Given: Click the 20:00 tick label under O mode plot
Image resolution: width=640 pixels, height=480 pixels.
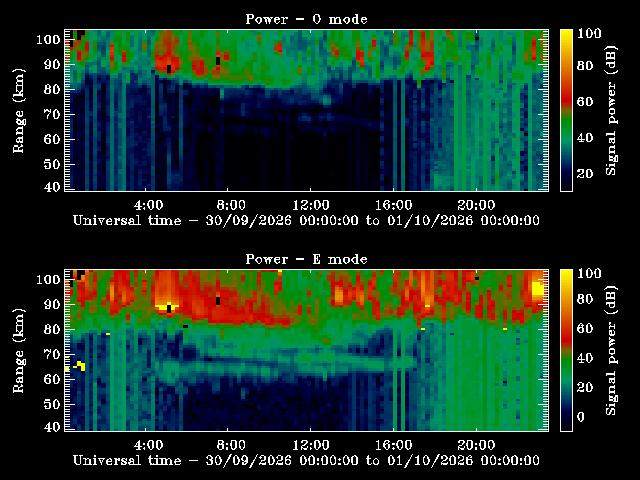Looking at the screenshot, I should pos(476,204).
